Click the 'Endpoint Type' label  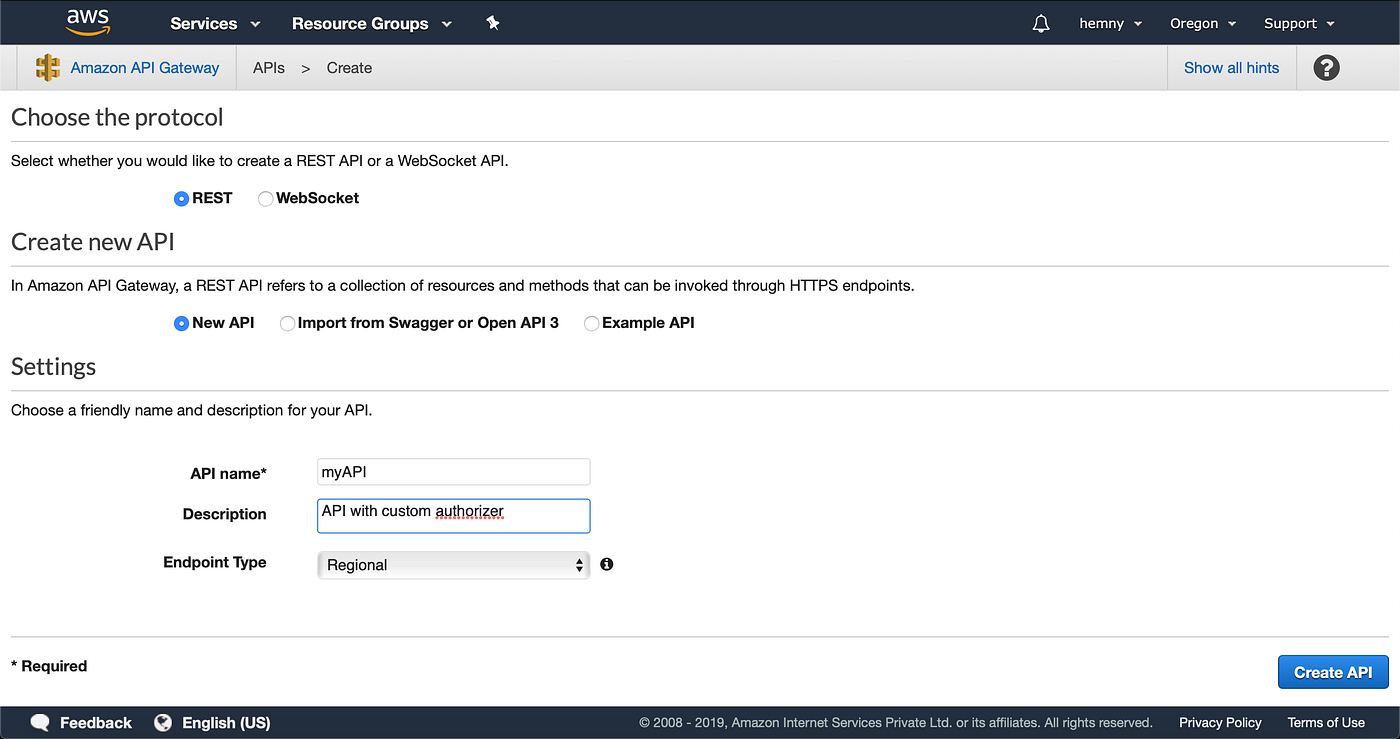[215, 562]
